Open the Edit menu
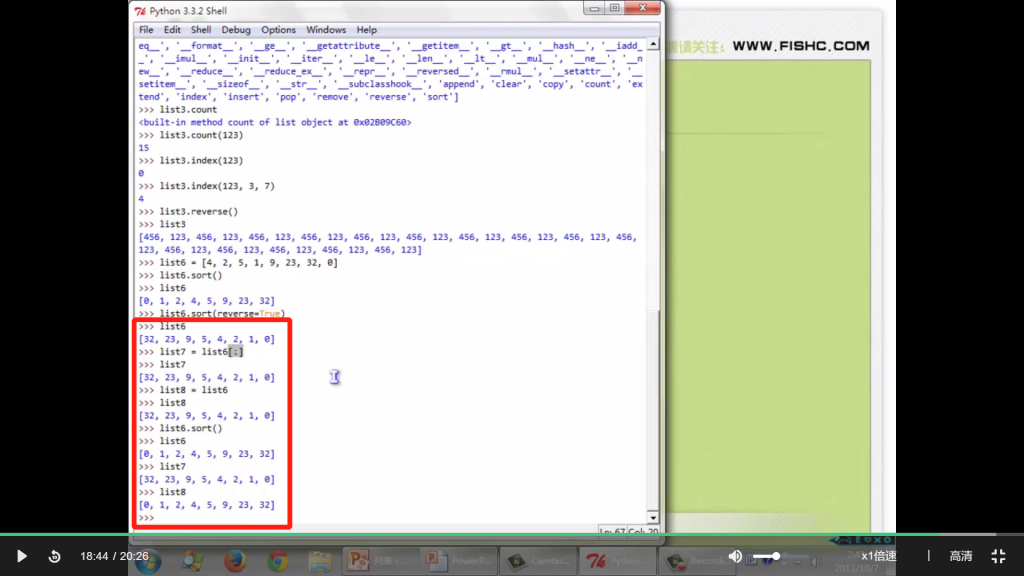The image size is (1024, 576). coord(172,30)
